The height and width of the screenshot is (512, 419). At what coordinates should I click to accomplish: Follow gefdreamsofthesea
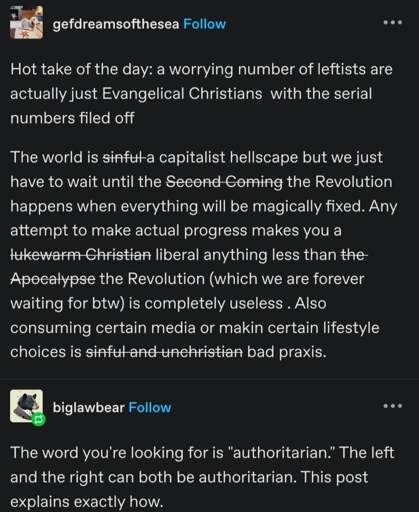coord(204,24)
